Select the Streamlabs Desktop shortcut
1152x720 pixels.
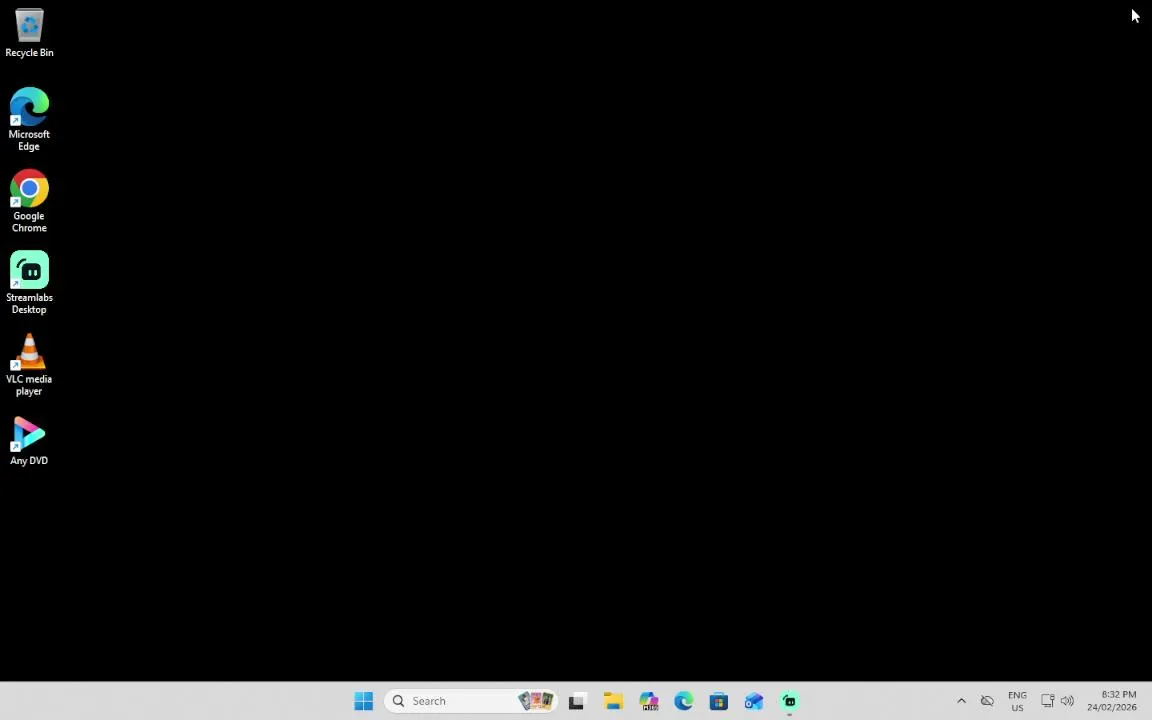(29, 283)
